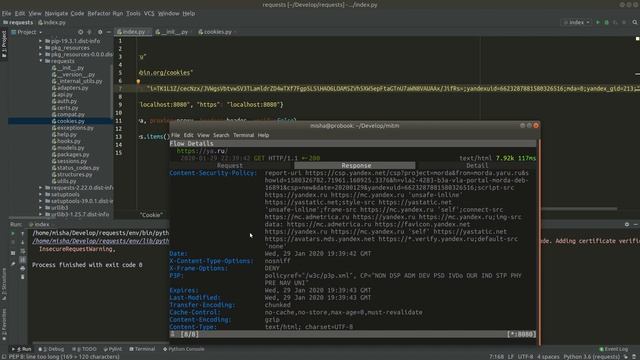Viewport: 640px width, 360px height.
Task: Expand the urllib3-1.25.7.dist-info folder
Action: (41, 214)
